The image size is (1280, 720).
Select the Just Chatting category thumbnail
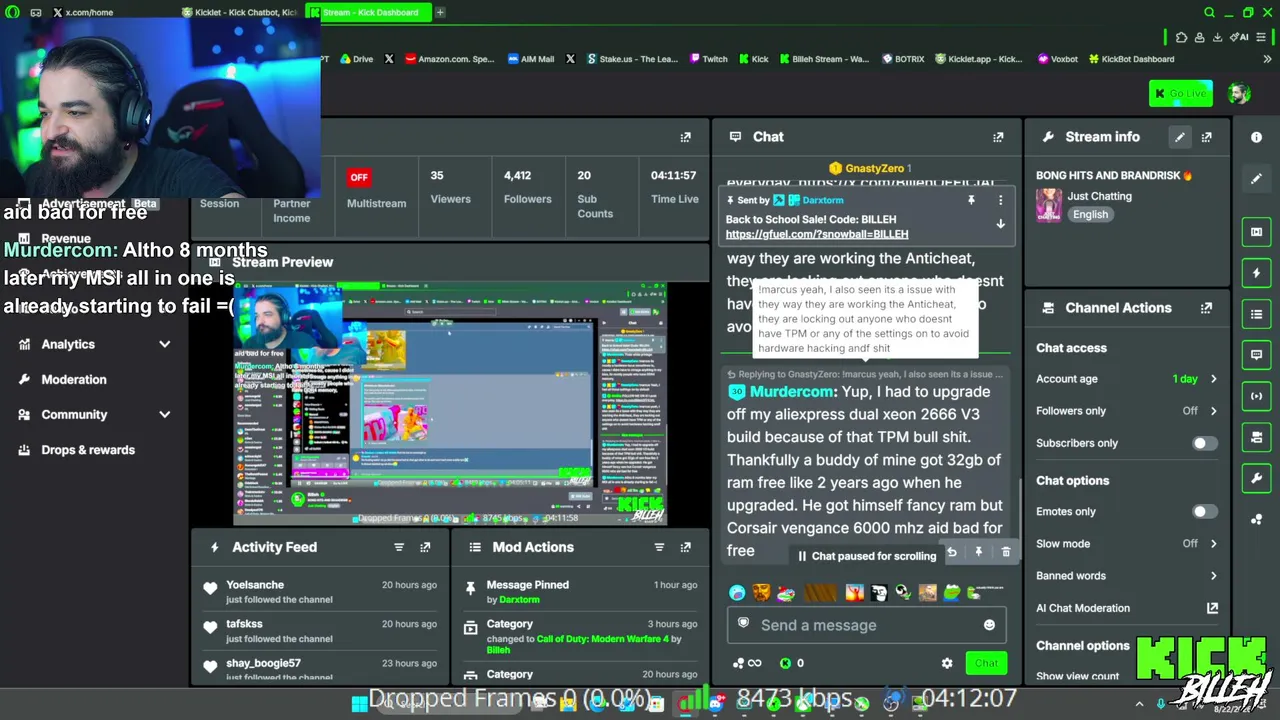tap(1049, 205)
